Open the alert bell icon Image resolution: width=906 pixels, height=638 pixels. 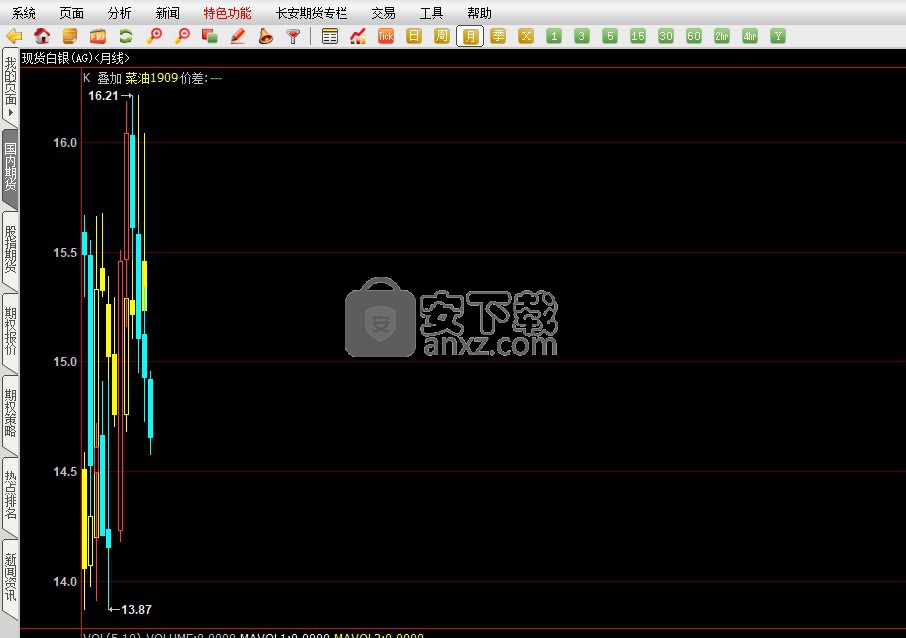coord(266,37)
